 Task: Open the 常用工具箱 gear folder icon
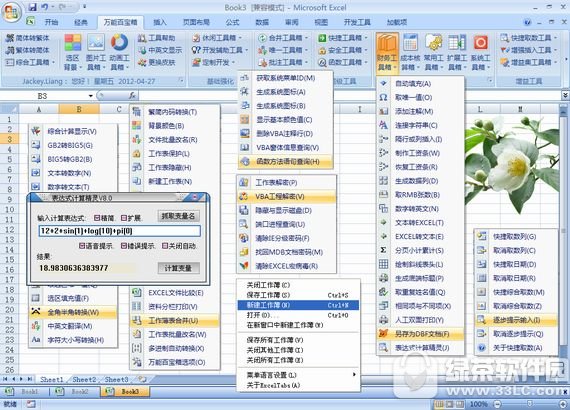pos(433,43)
